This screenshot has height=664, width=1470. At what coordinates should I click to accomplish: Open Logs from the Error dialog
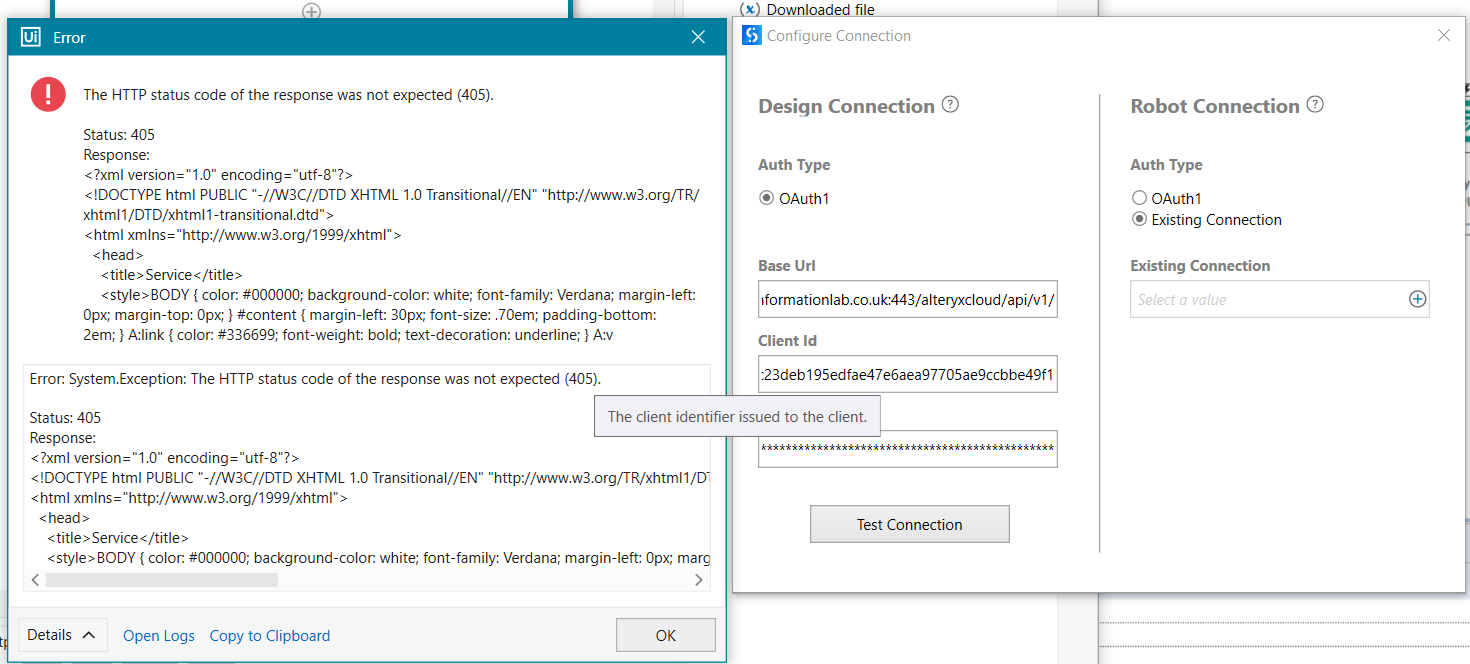(x=159, y=636)
